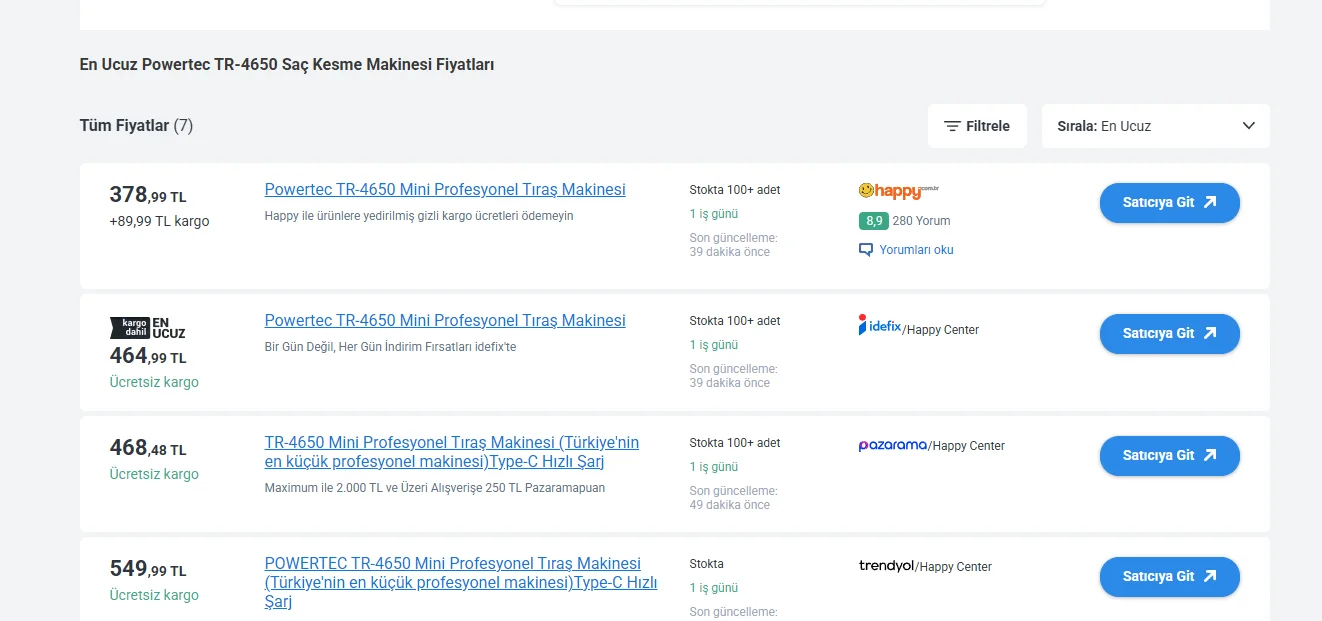Go to seller for the 378,99 TL offer

point(1169,203)
